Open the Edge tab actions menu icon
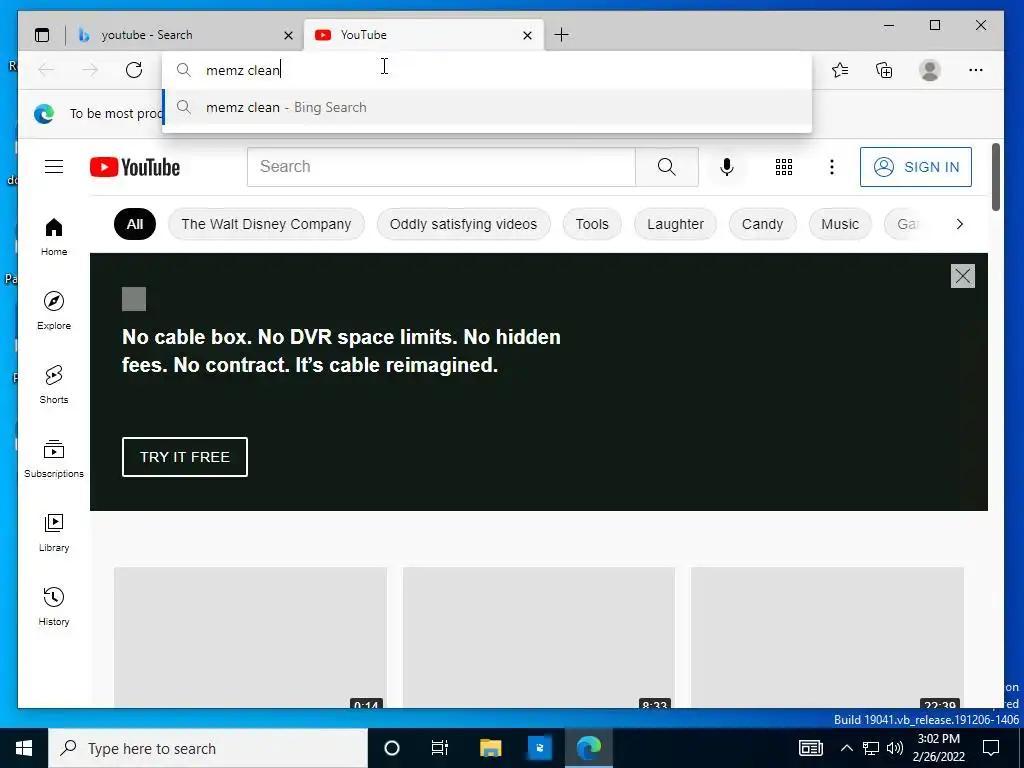This screenshot has width=1024, height=768. [x=42, y=35]
